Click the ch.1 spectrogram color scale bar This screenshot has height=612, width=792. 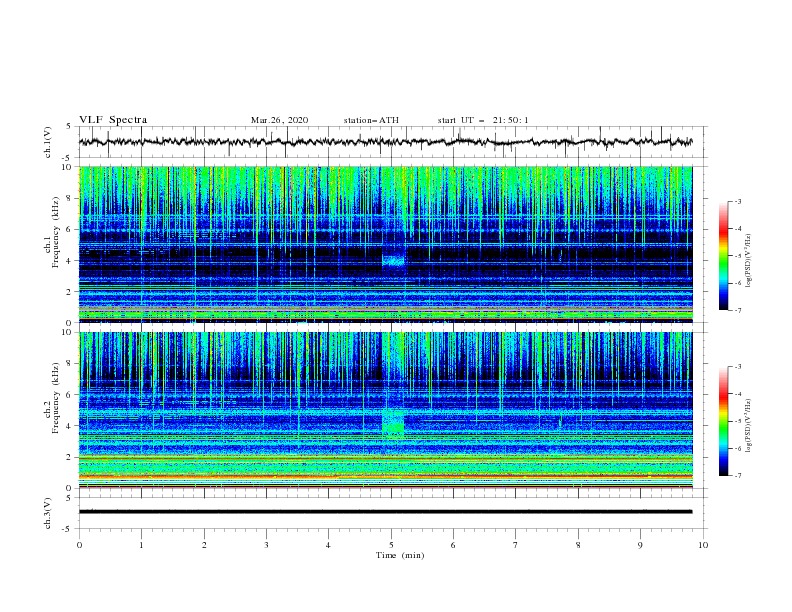click(723, 256)
